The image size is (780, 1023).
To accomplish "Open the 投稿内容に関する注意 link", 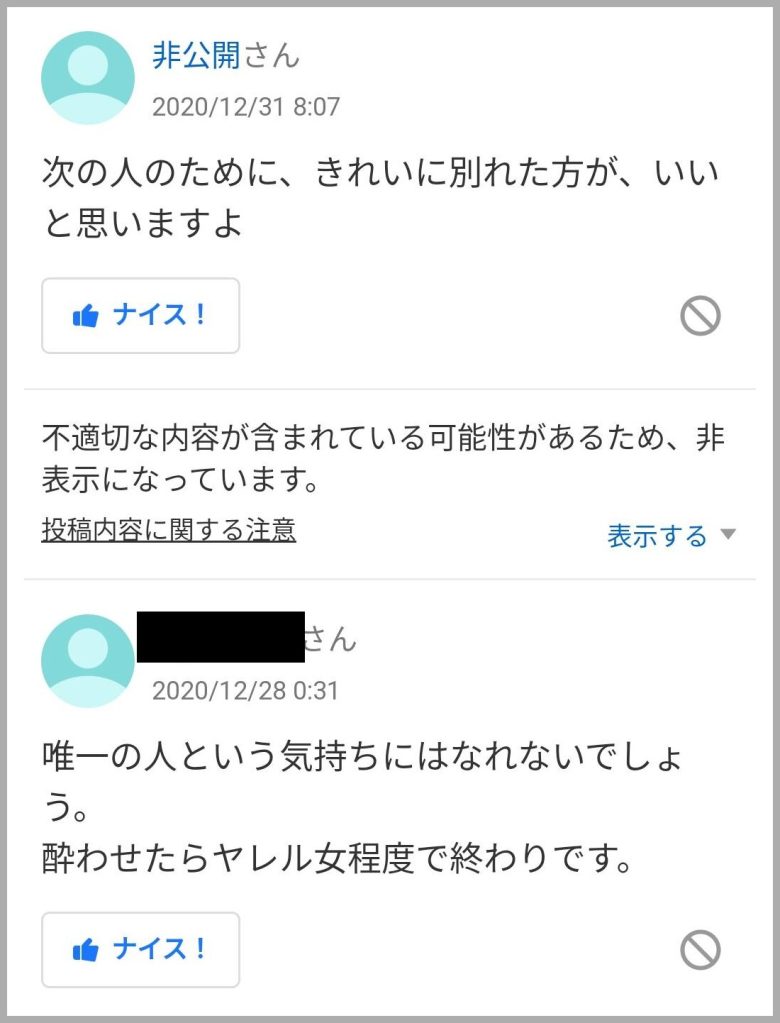I will coord(169,530).
